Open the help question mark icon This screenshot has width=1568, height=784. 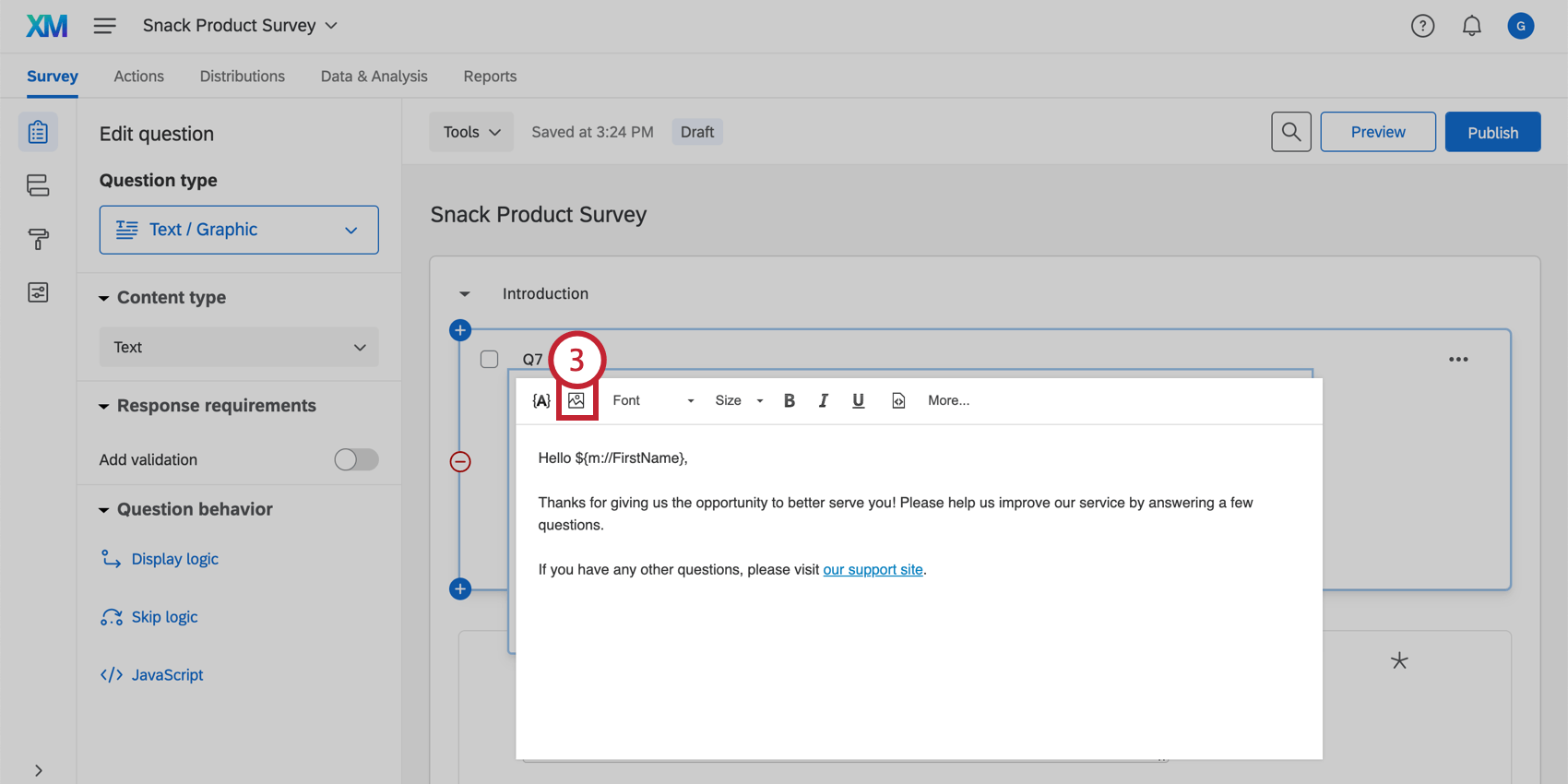1422,26
